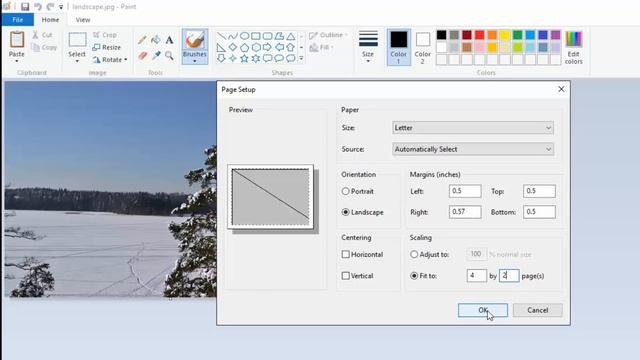640x360 pixels.
Task: Select the Triangle shape
Action: (291, 36)
